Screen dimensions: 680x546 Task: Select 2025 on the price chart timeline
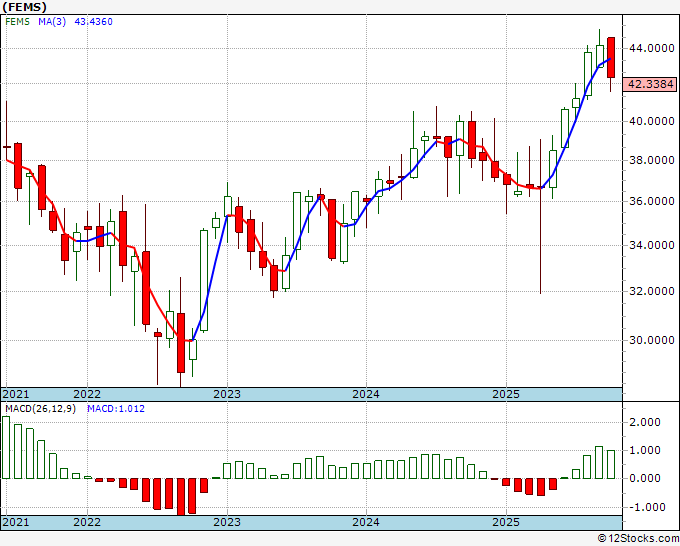click(x=506, y=394)
